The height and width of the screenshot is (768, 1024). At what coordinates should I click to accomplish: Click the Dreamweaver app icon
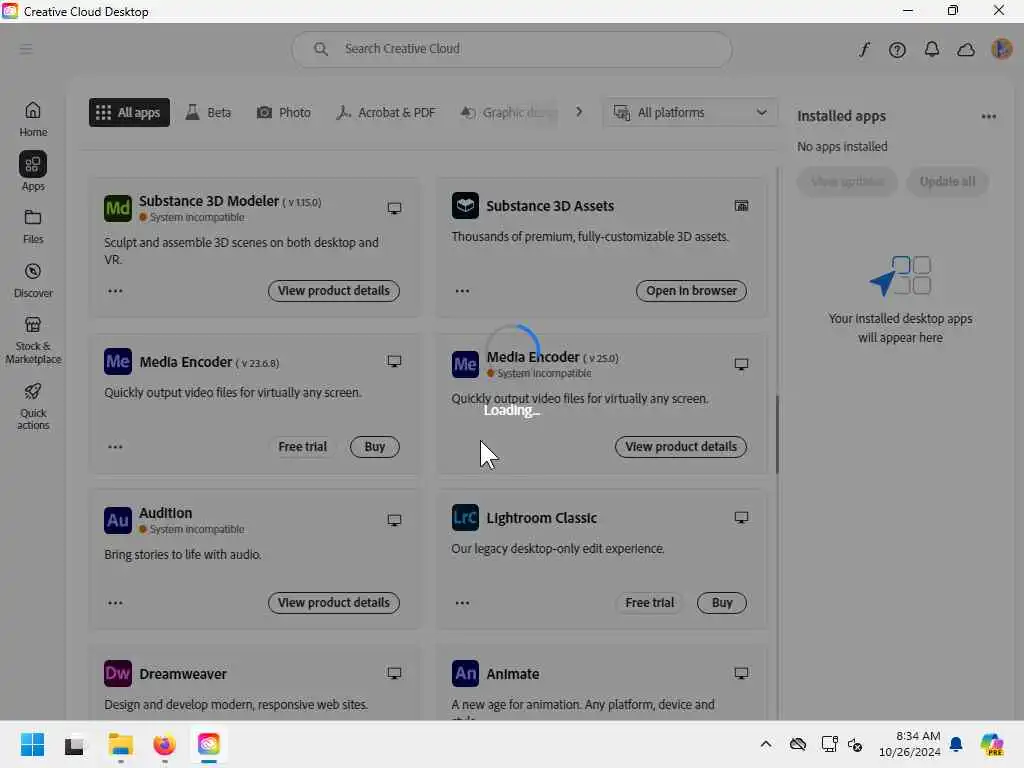(x=118, y=673)
